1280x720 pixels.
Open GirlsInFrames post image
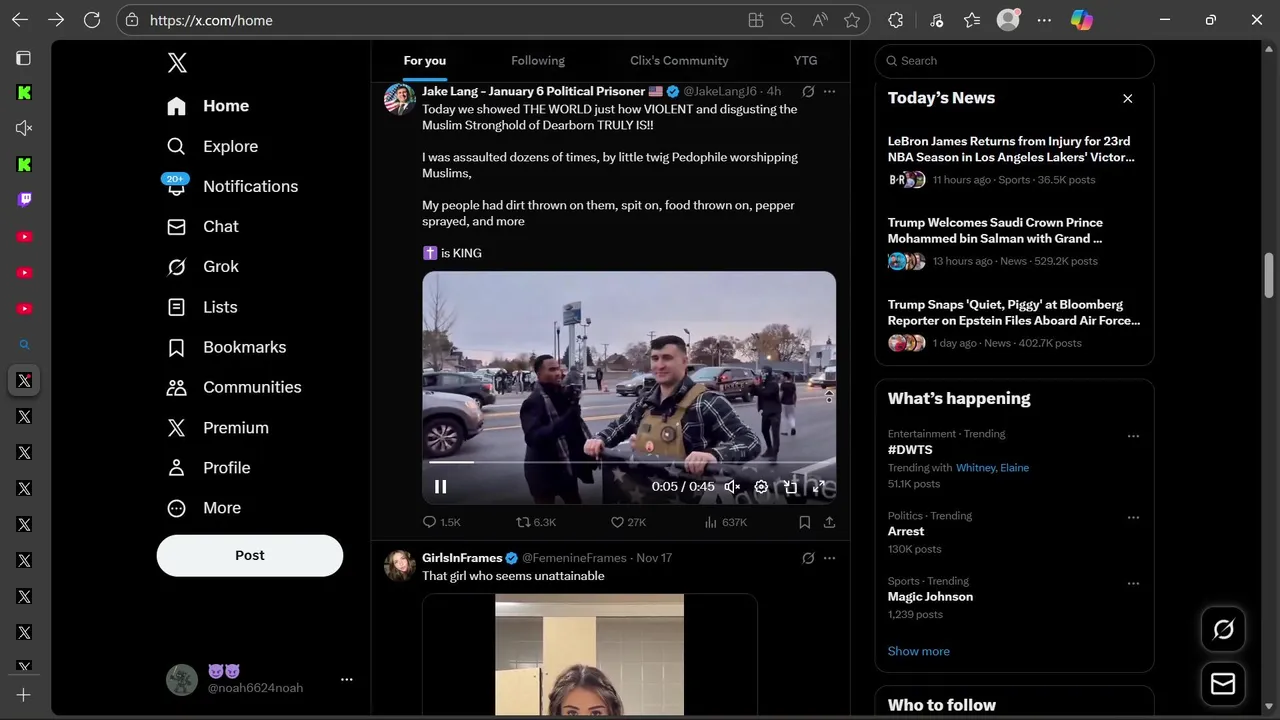tap(590, 655)
